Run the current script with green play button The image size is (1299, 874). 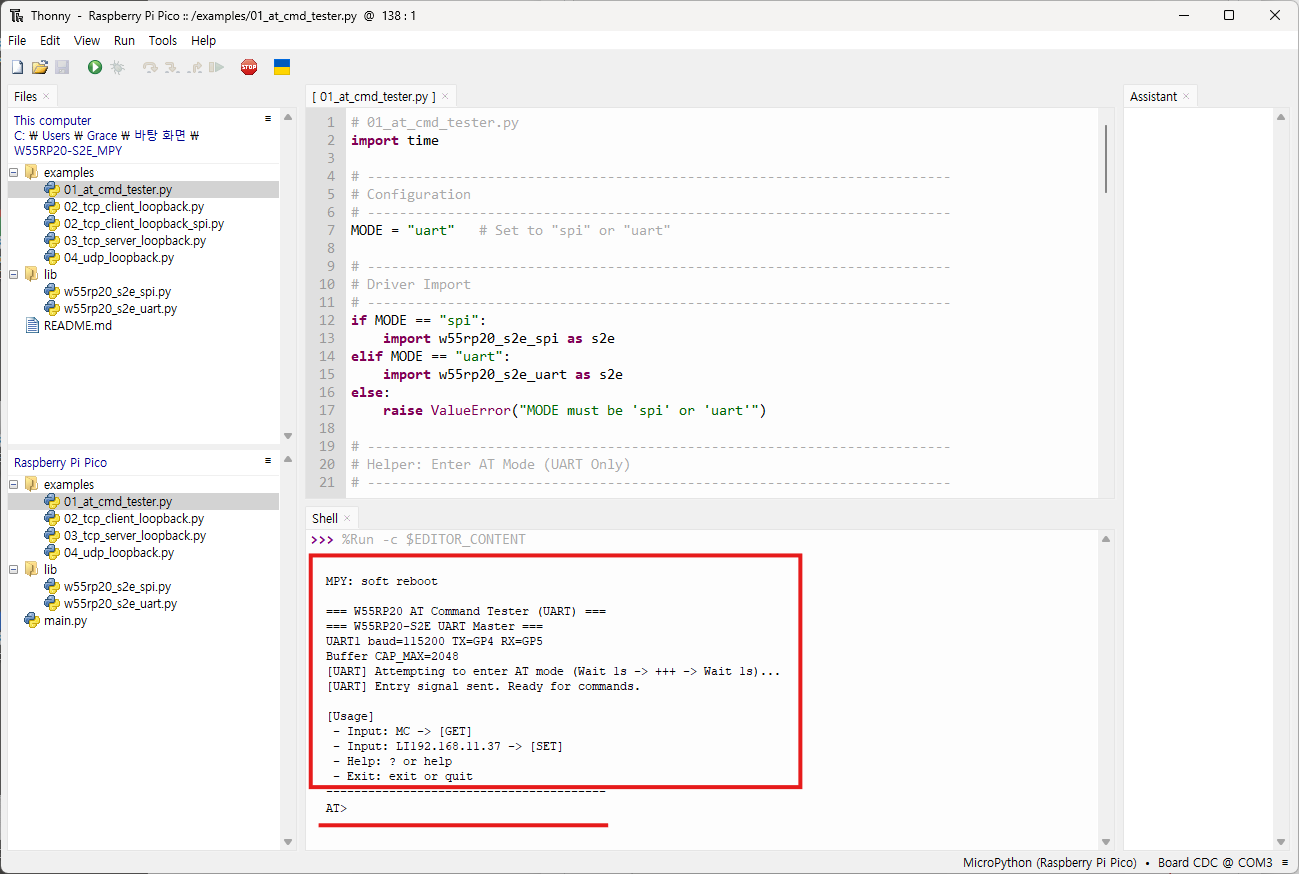(x=95, y=67)
